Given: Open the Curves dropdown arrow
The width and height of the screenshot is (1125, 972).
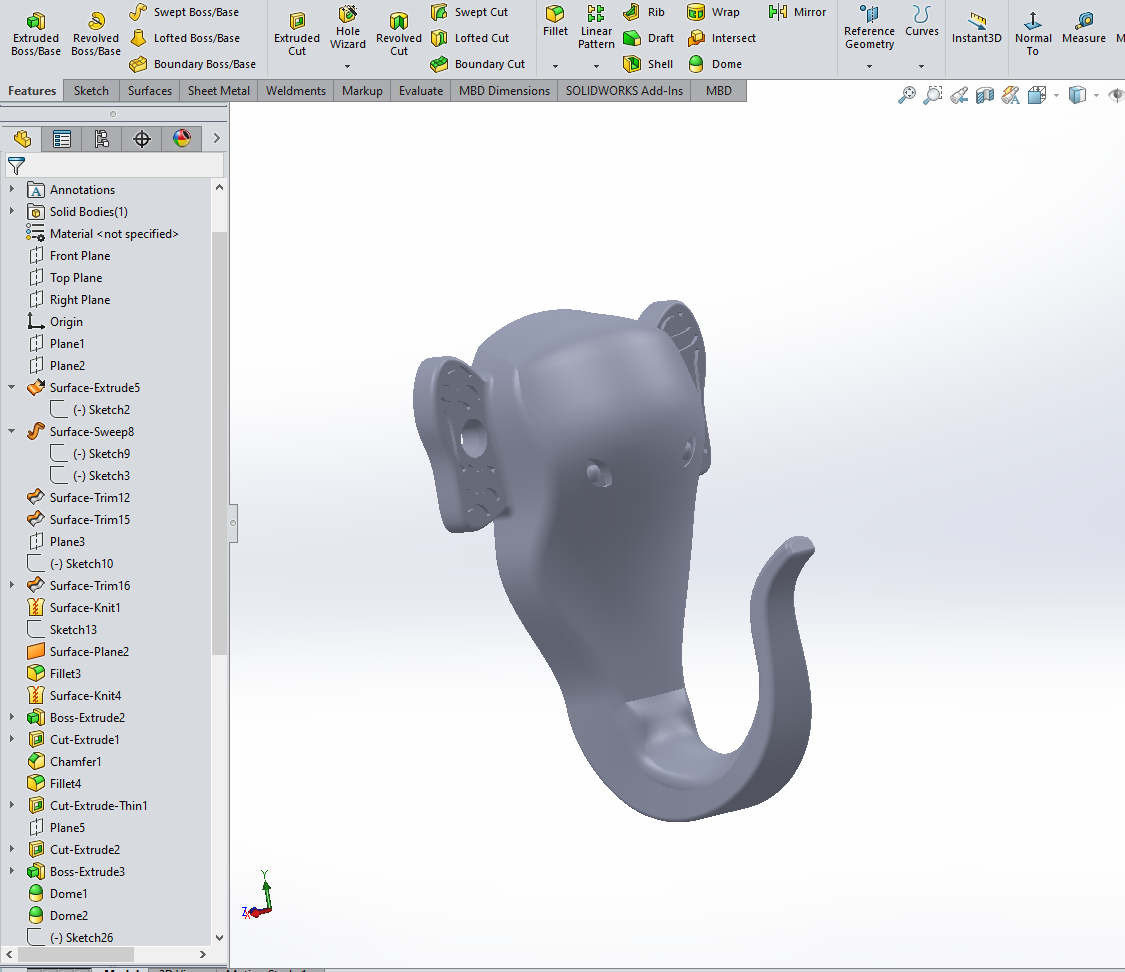Looking at the screenshot, I should click(x=921, y=66).
